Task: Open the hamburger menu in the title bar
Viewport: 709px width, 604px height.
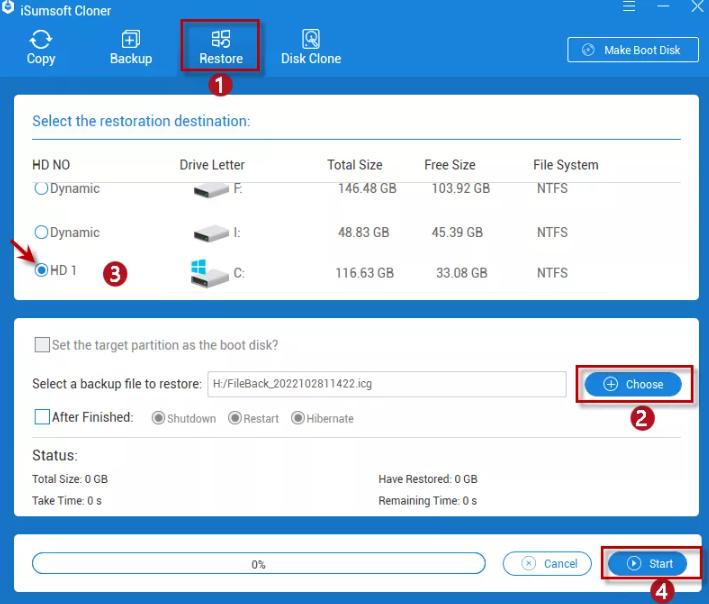Action: (629, 6)
